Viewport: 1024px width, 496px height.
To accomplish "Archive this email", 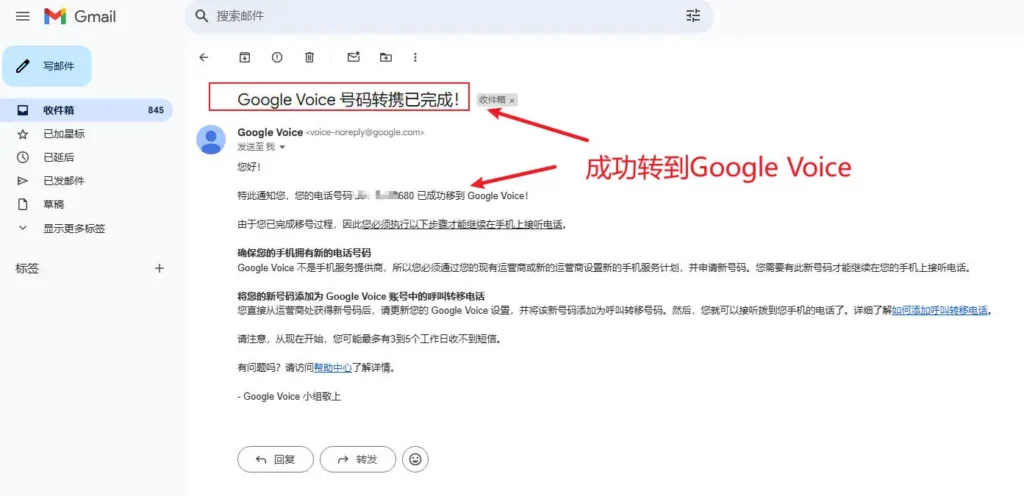I will tap(245, 57).
